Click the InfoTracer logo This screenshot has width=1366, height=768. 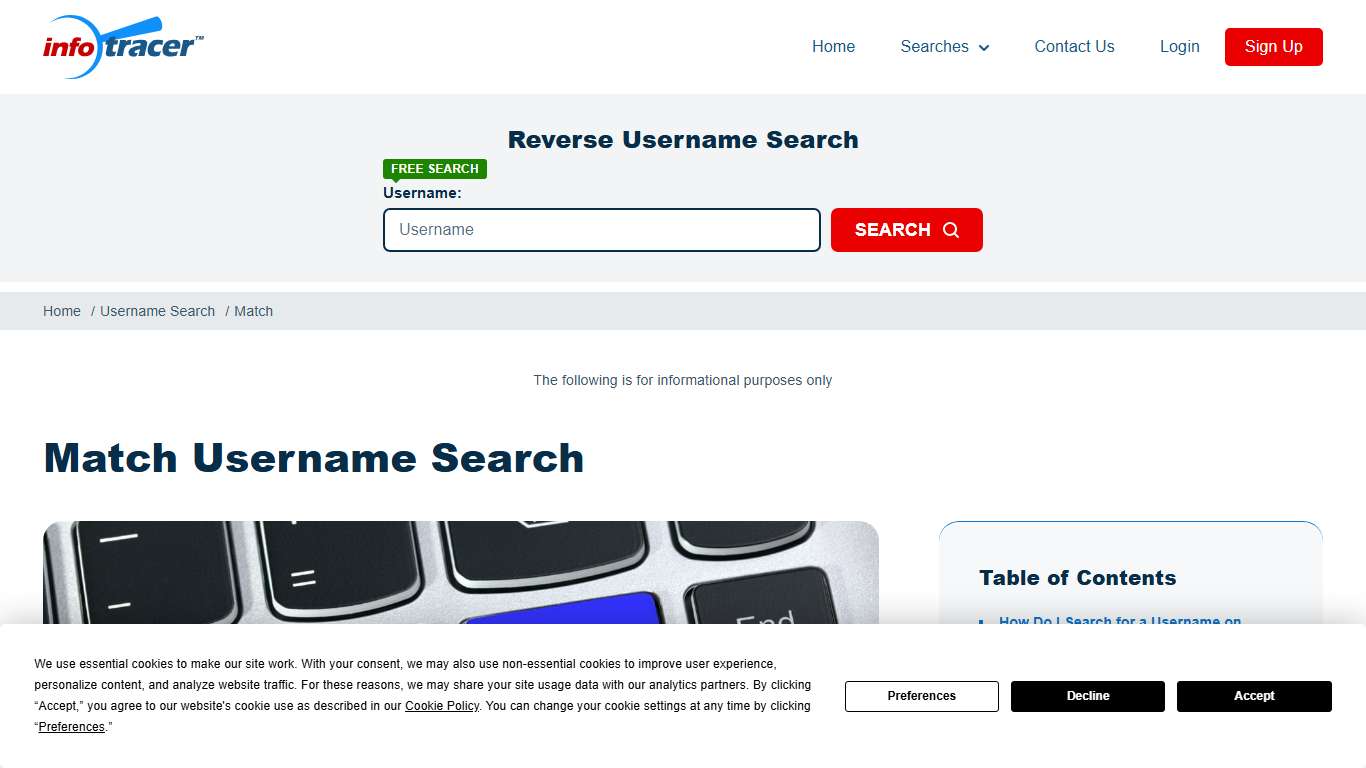coord(122,46)
